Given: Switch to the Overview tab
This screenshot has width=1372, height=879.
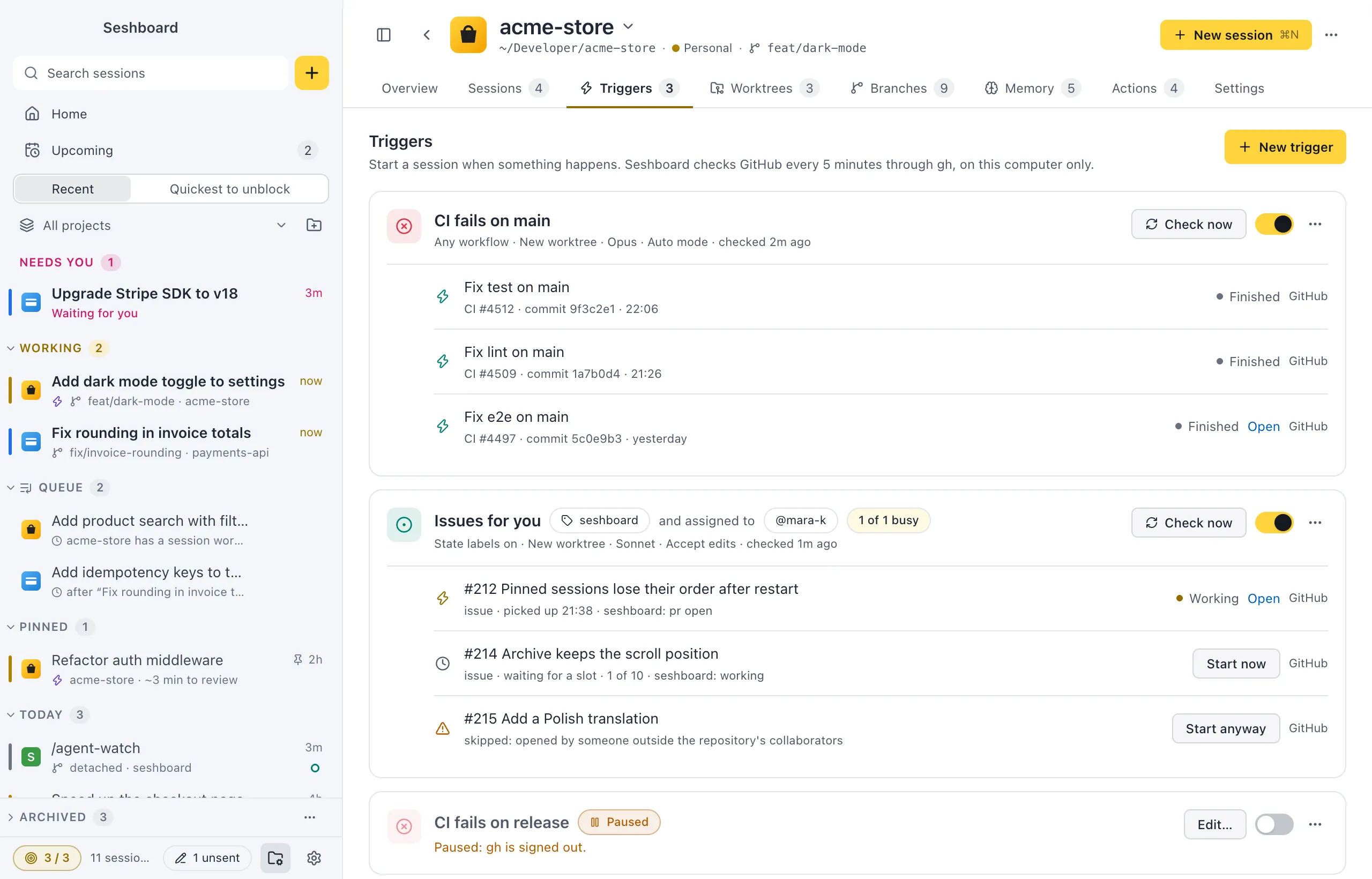Looking at the screenshot, I should pos(410,88).
